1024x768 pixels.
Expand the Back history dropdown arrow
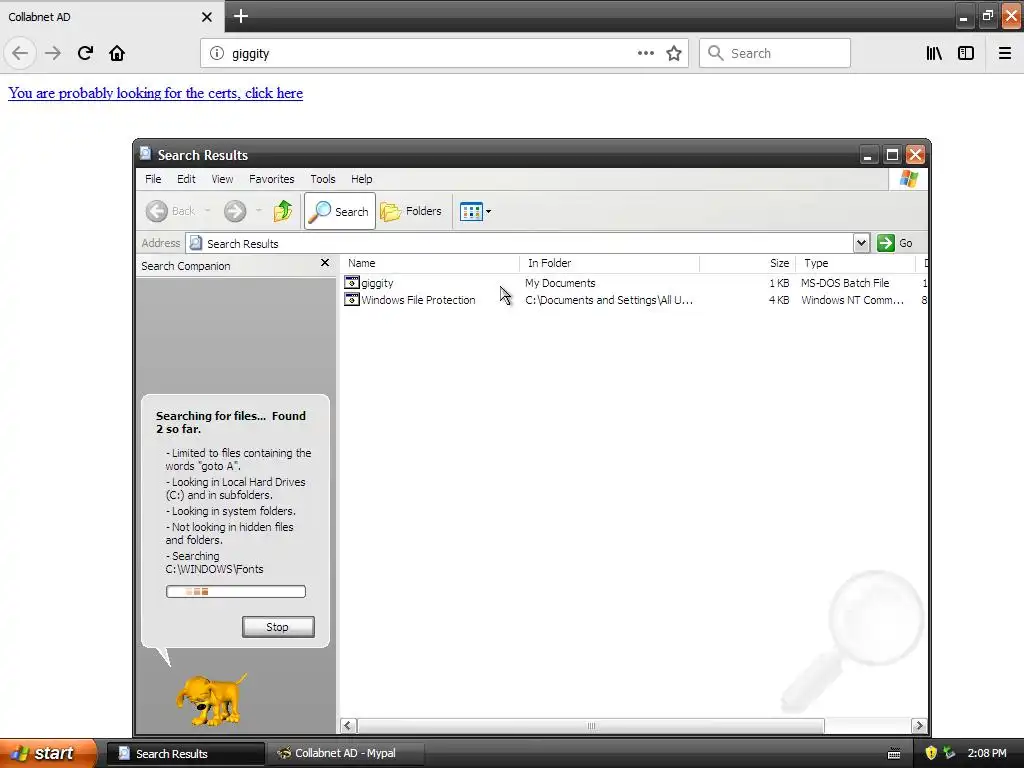point(208,211)
